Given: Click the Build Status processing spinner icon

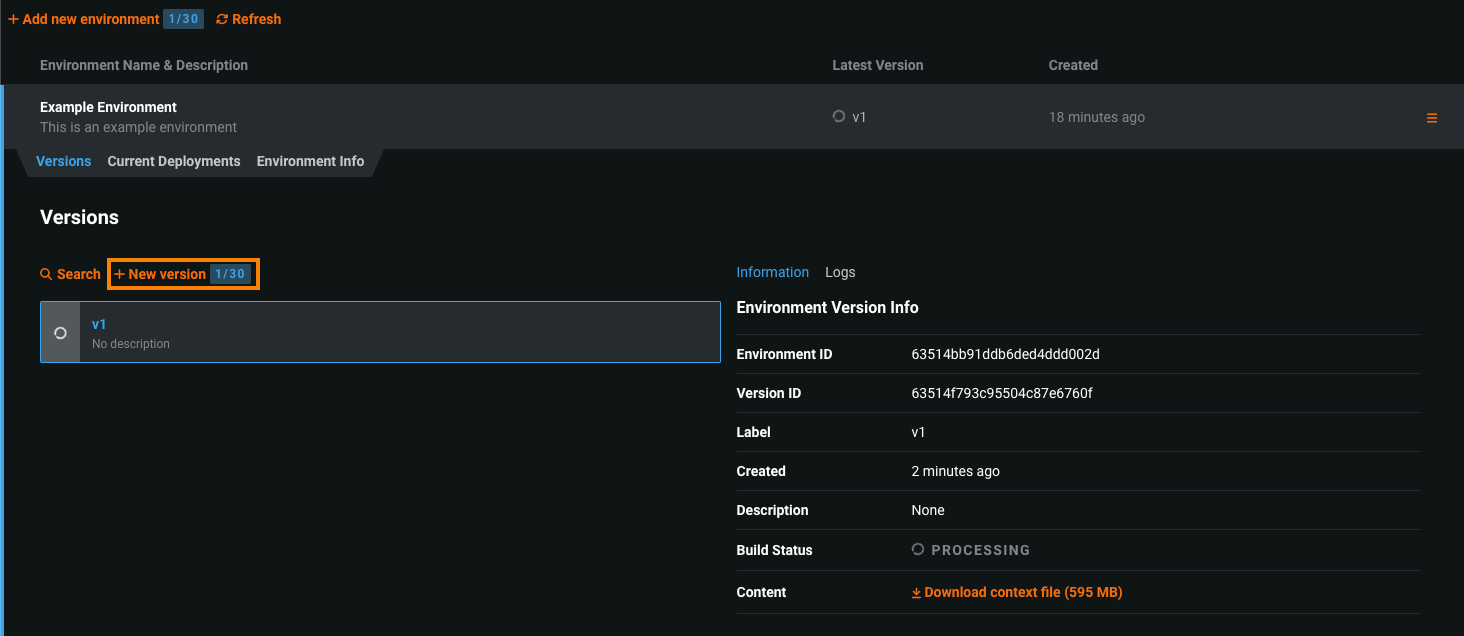Looking at the screenshot, I should [x=918, y=550].
